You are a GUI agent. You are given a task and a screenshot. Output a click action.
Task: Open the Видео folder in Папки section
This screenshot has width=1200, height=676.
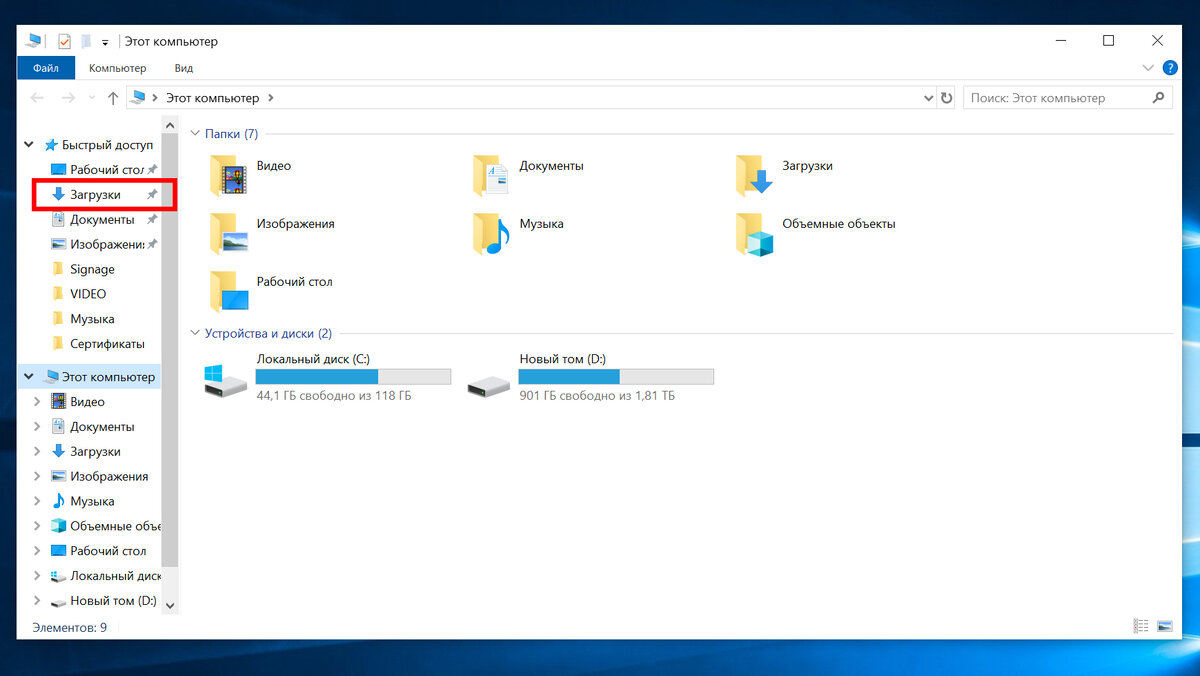pos(229,175)
